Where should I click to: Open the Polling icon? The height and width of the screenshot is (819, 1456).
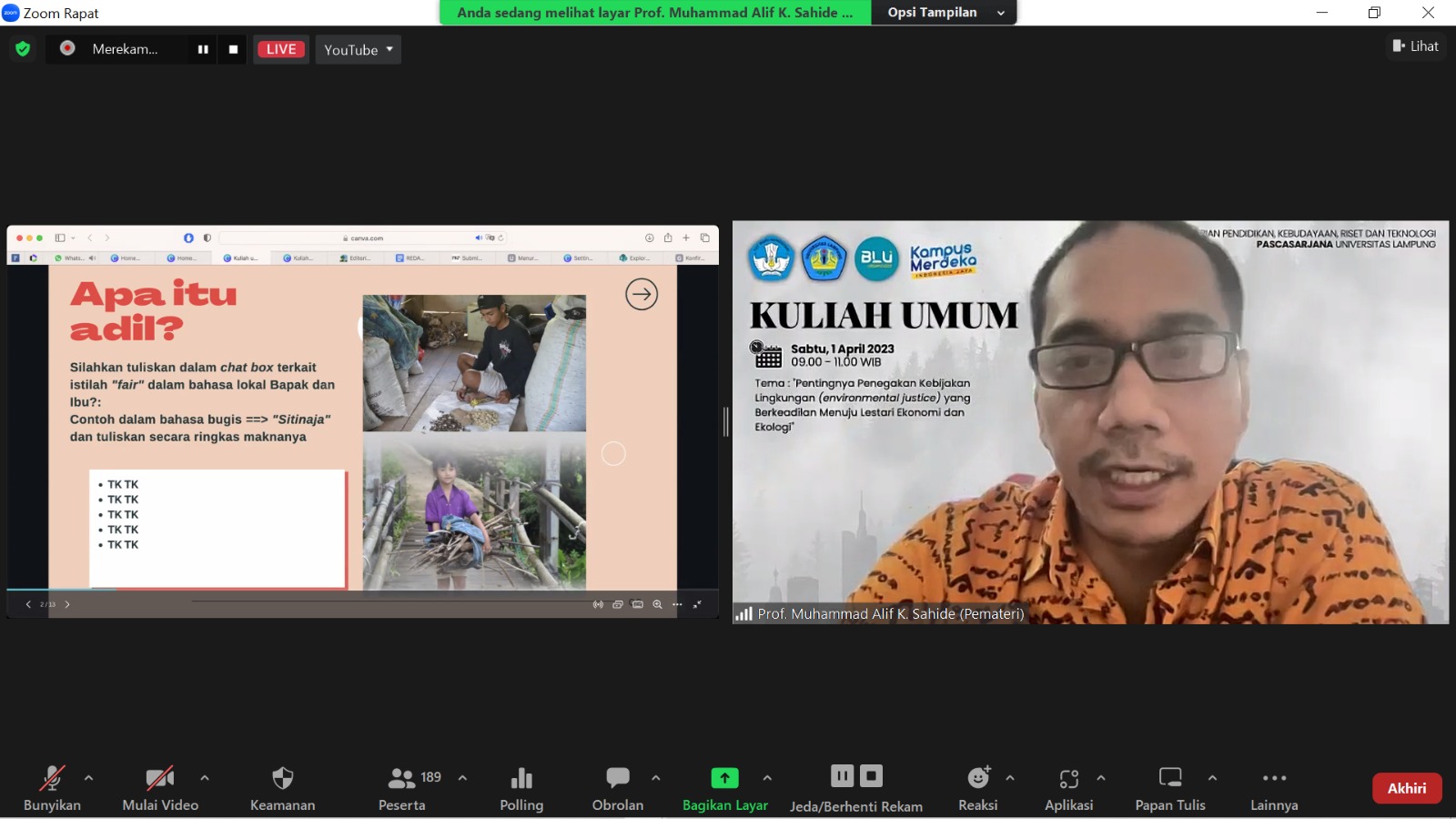521,779
